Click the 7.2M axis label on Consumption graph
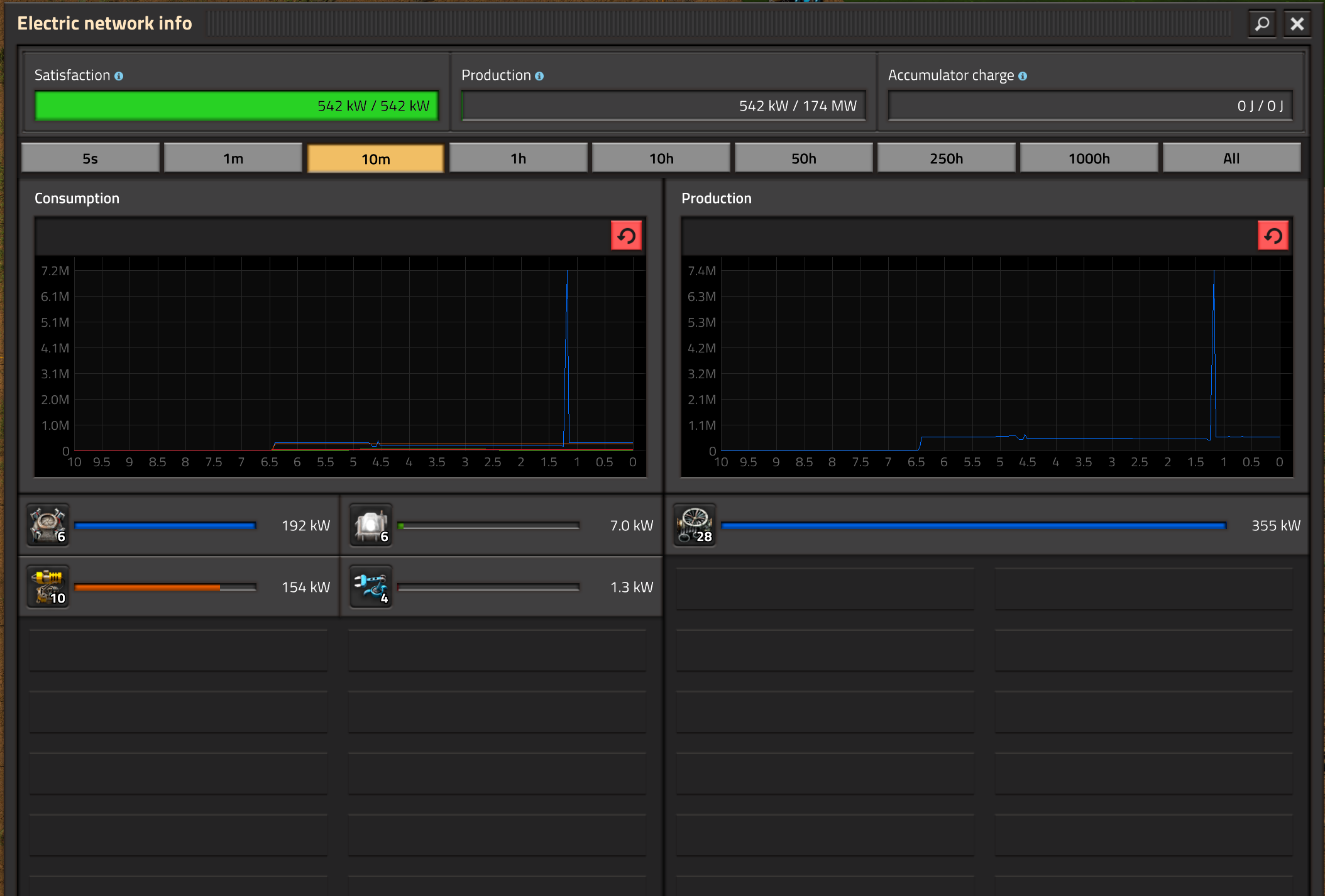The height and width of the screenshot is (896, 1325). pos(55,271)
